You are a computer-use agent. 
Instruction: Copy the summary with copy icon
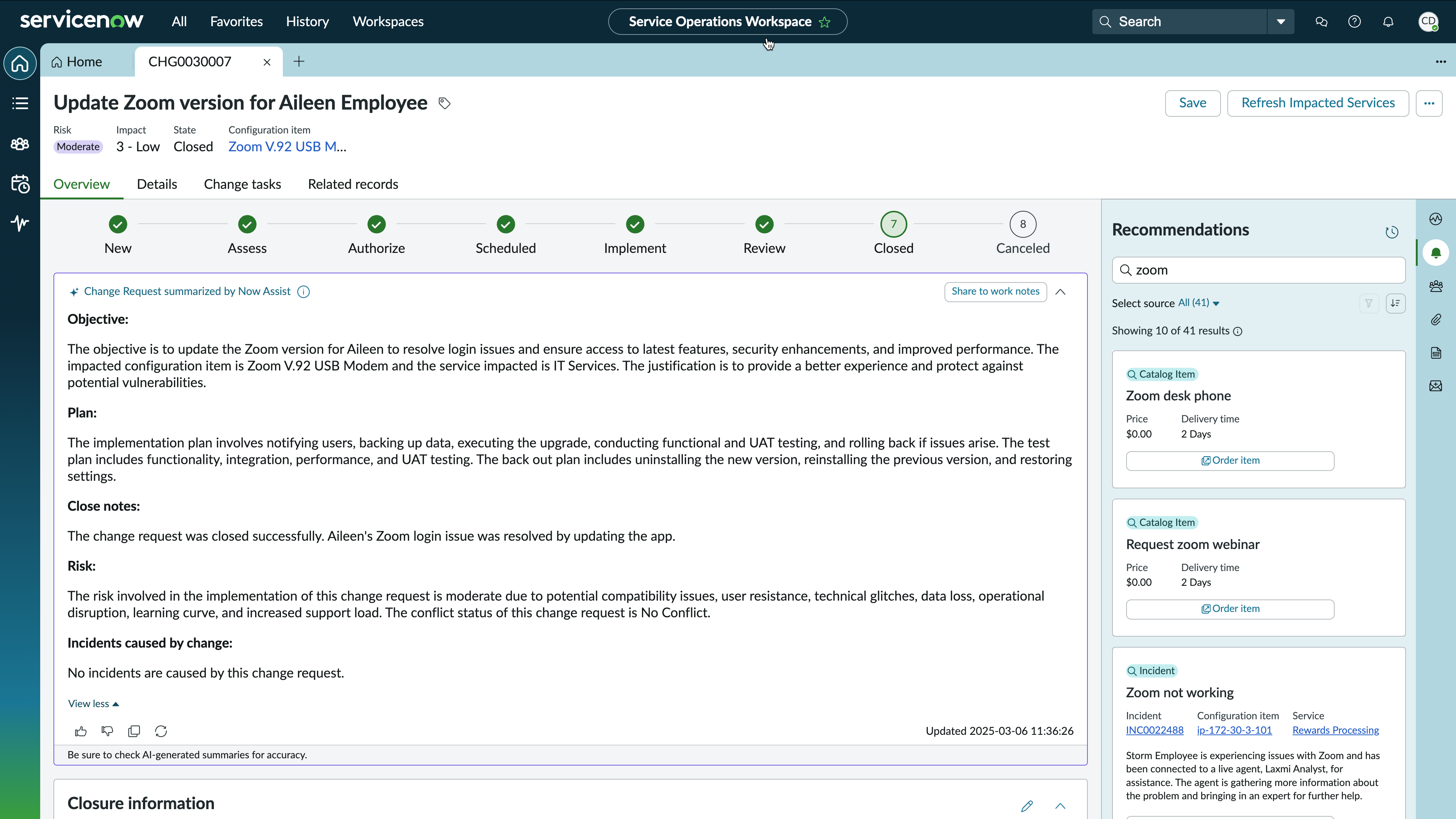[x=134, y=731]
